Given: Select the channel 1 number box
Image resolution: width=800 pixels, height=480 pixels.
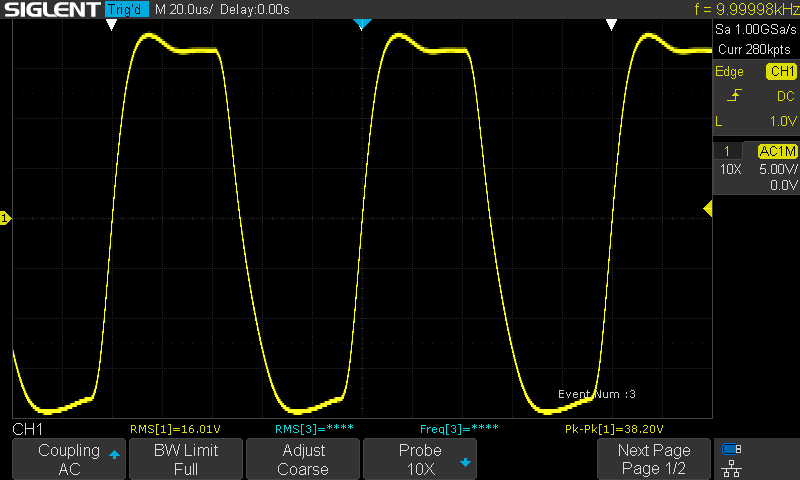Looking at the screenshot, I should (727, 151).
